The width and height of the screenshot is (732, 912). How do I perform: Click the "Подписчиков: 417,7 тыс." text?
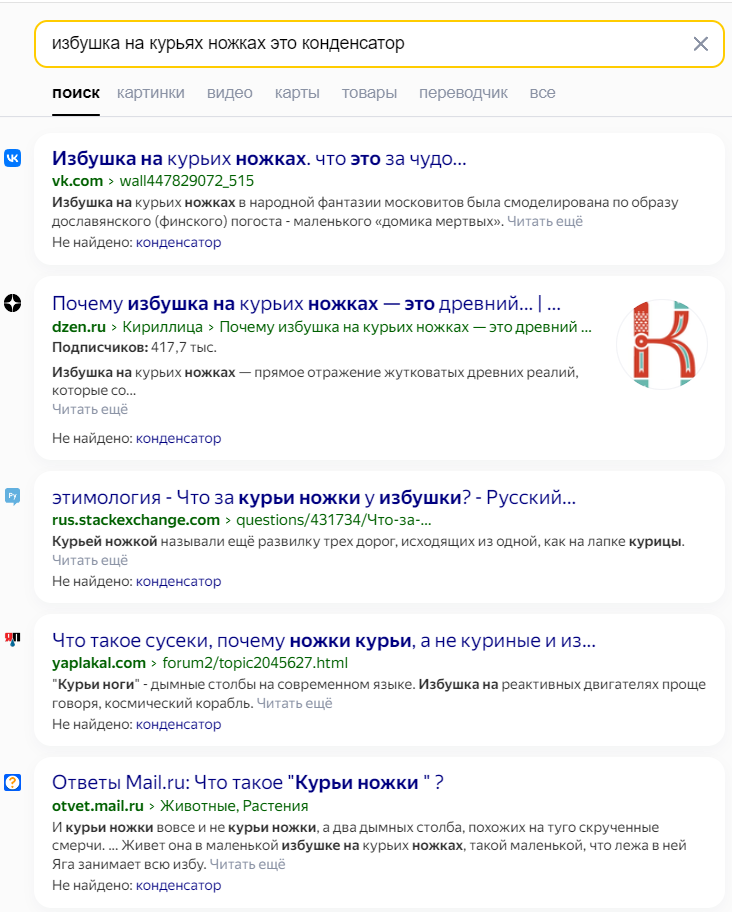coord(134,347)
